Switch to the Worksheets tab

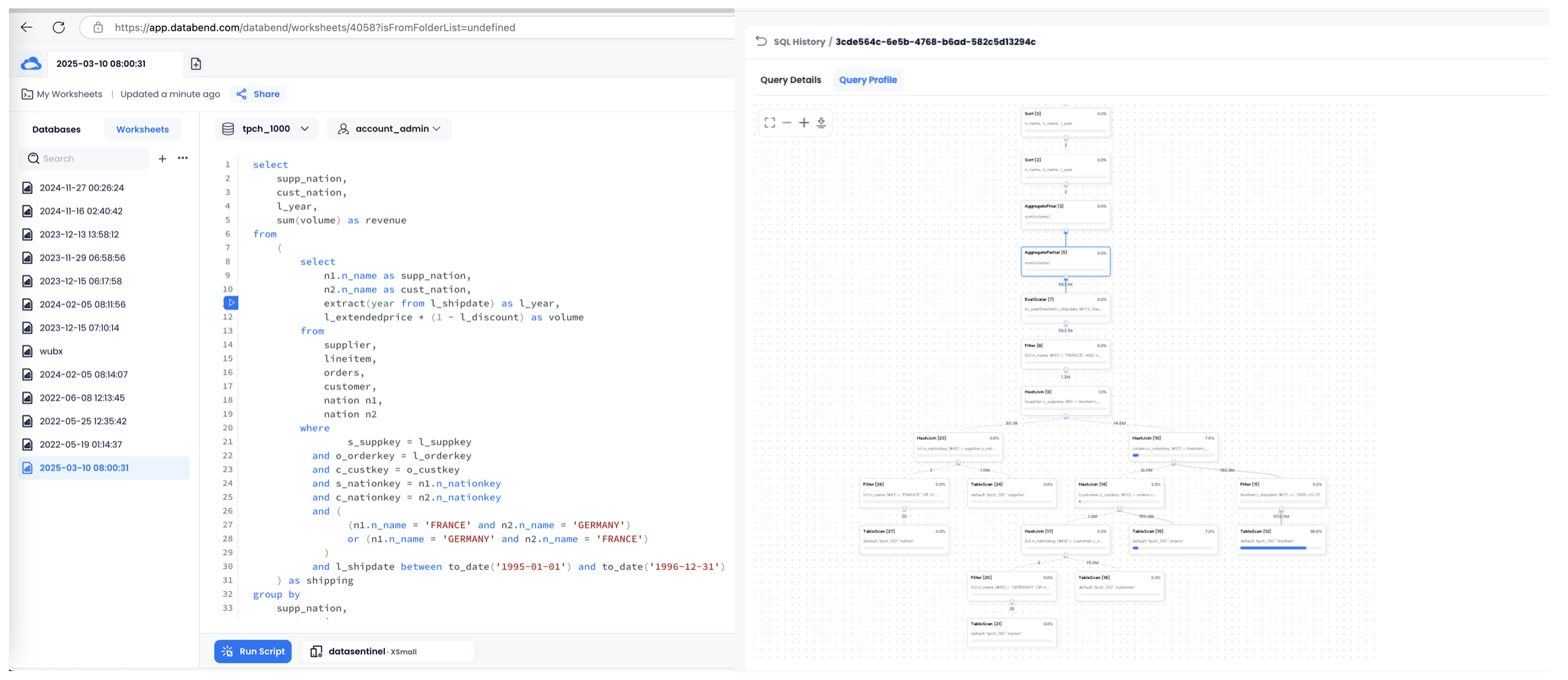tap(142, 129)
